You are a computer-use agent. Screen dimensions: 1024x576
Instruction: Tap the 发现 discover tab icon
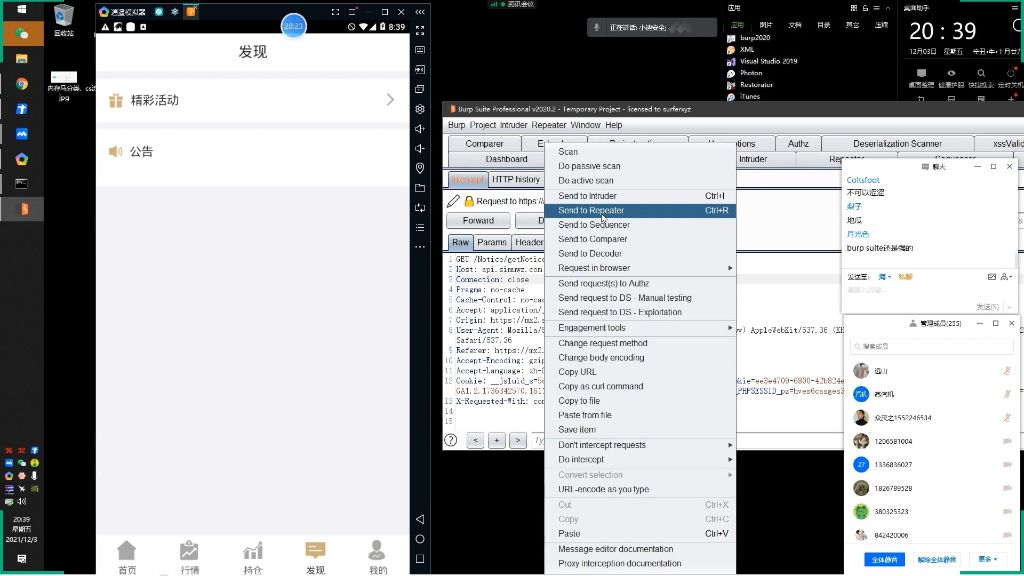(x=315, y=551)
